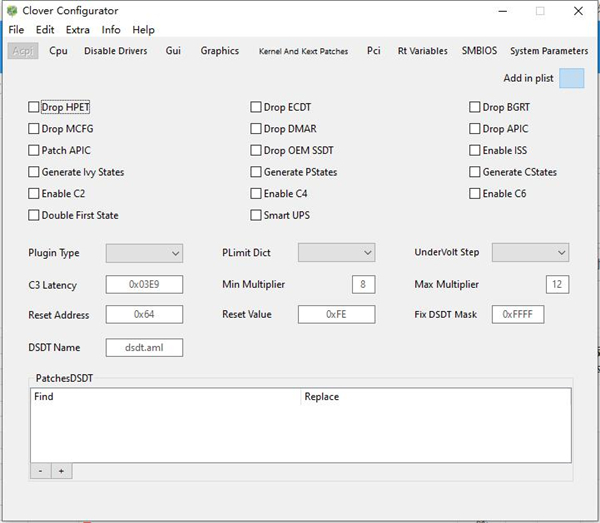Click the Clover Configurator app icon
The image size is (600, 523).
tap(11, 11)
